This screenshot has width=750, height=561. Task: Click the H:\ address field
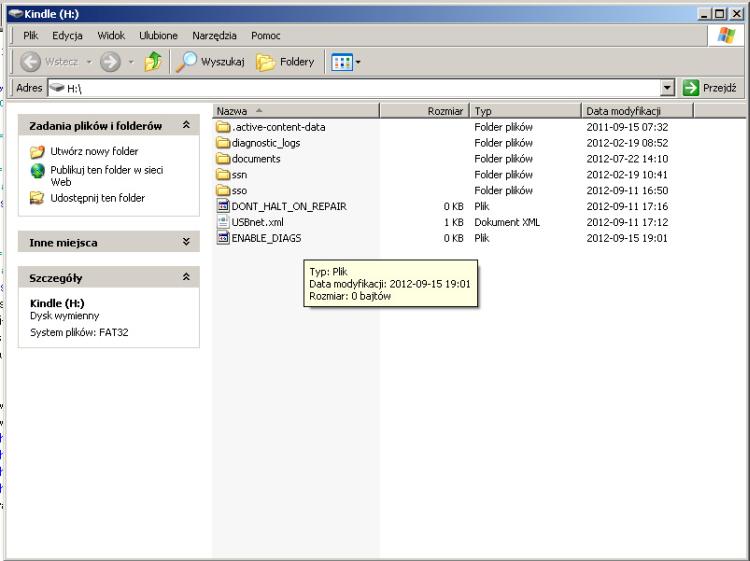[x=354, y=88]
